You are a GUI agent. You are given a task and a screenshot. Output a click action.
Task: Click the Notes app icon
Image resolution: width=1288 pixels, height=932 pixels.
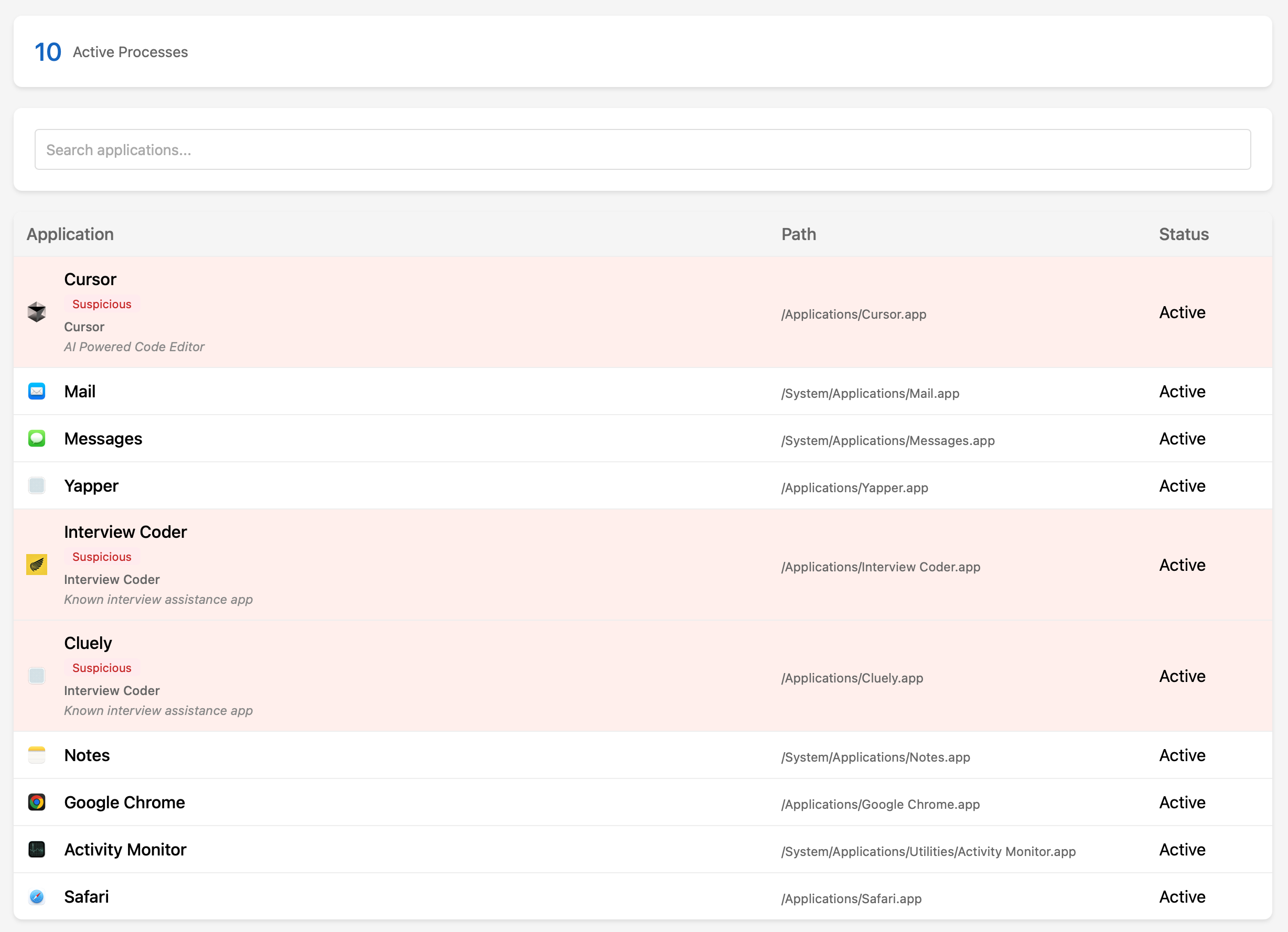[x=36, y=755]
